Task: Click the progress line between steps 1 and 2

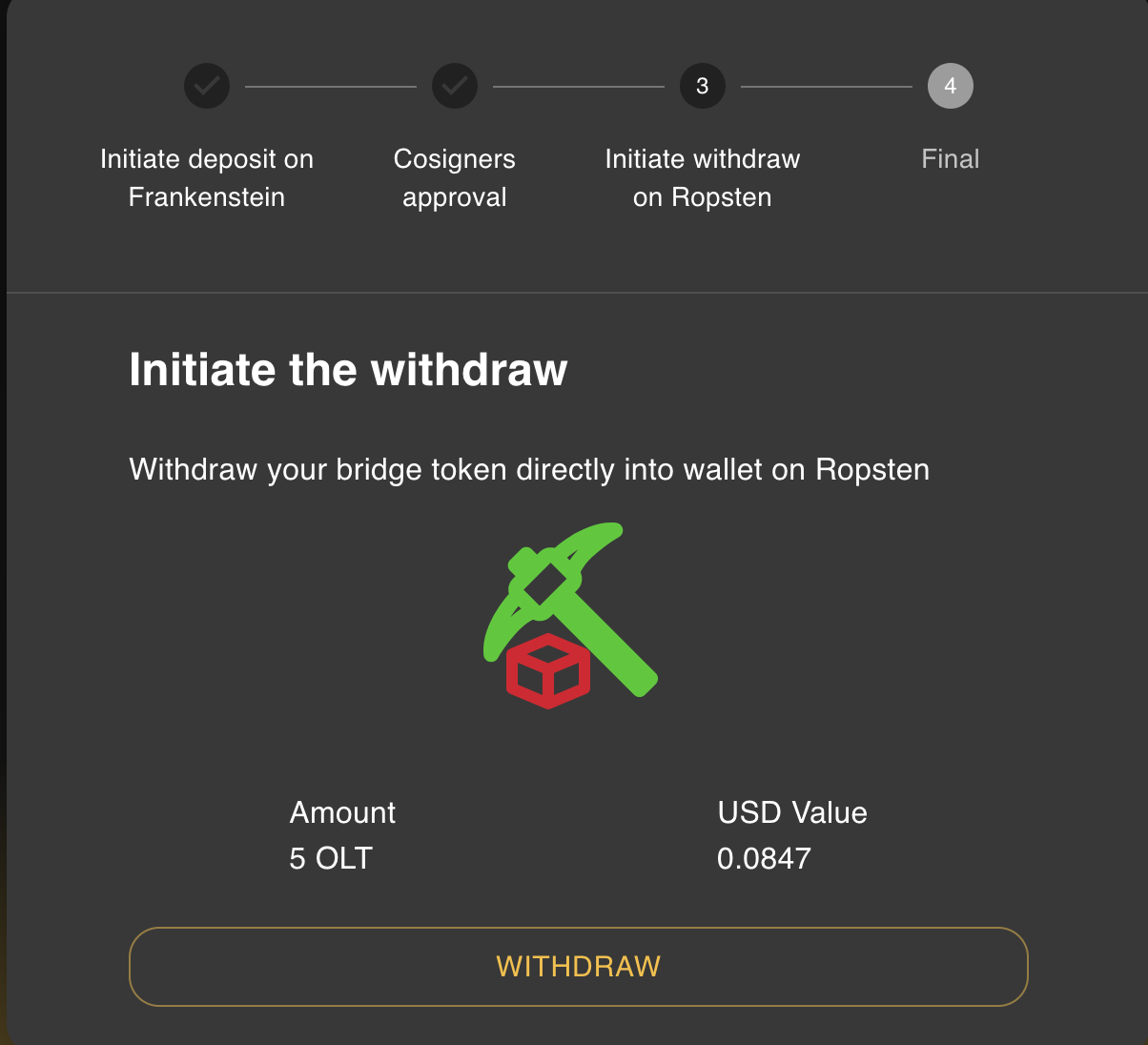Action: pyautogui.click(x=331, y=87)
